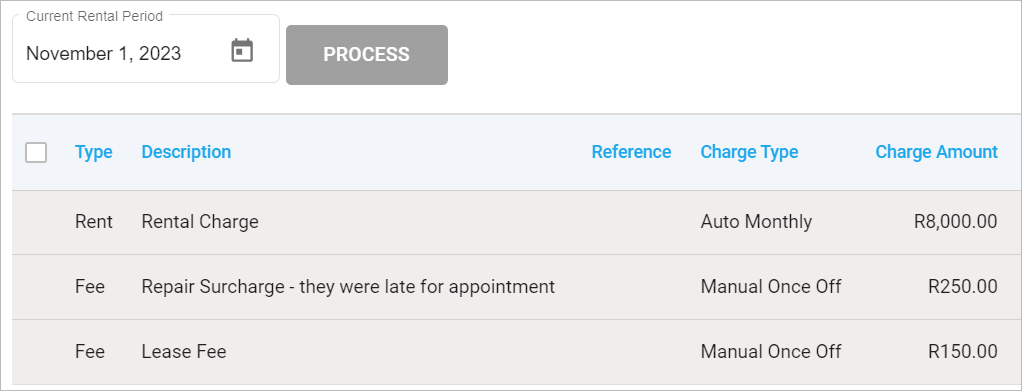Sort by the Charge Type column header
The height and width of the screenshot is (391, 1022).
(x=749, y=152)
